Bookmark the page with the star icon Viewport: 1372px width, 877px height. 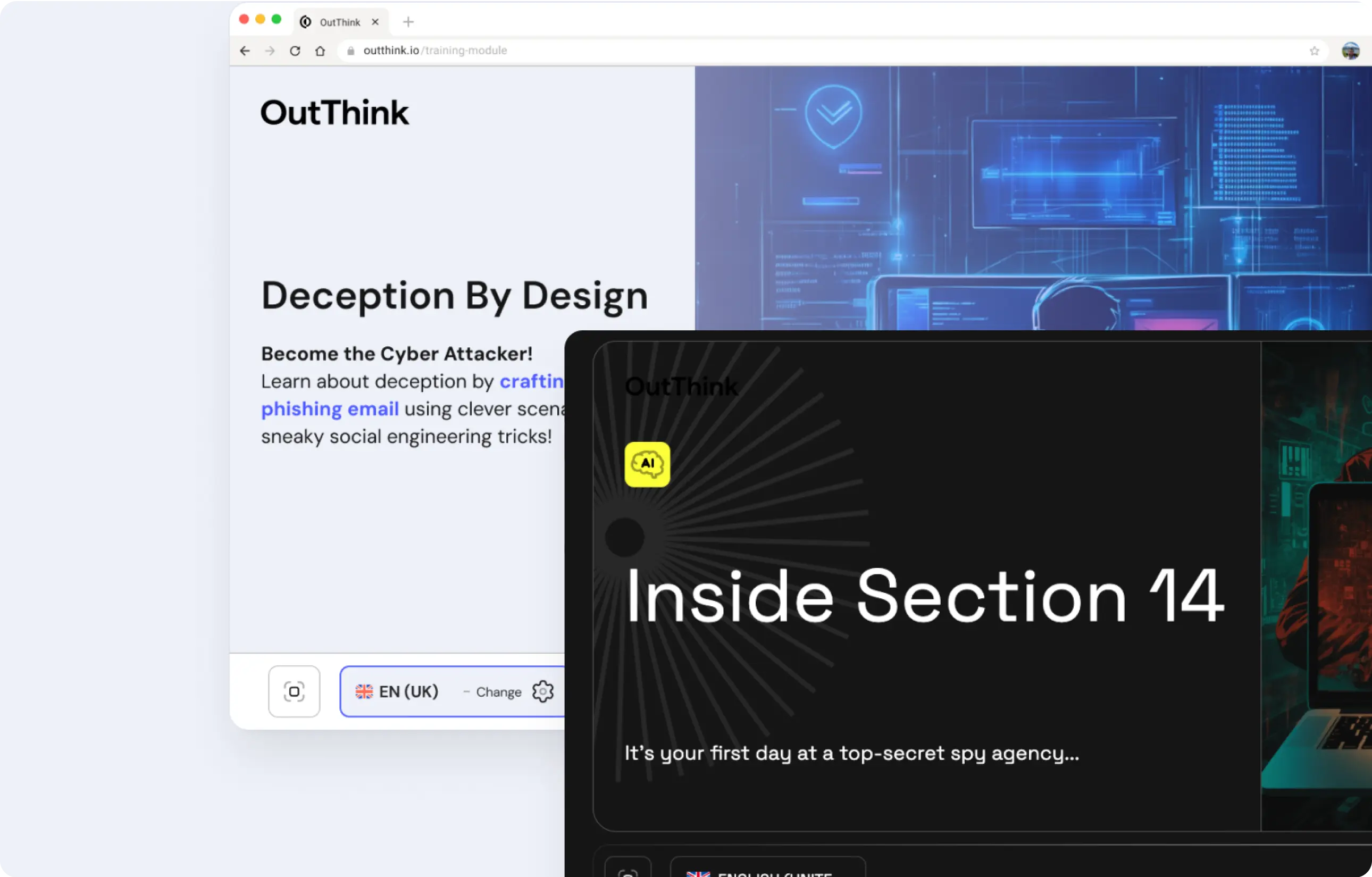[x=1315, y=51]
